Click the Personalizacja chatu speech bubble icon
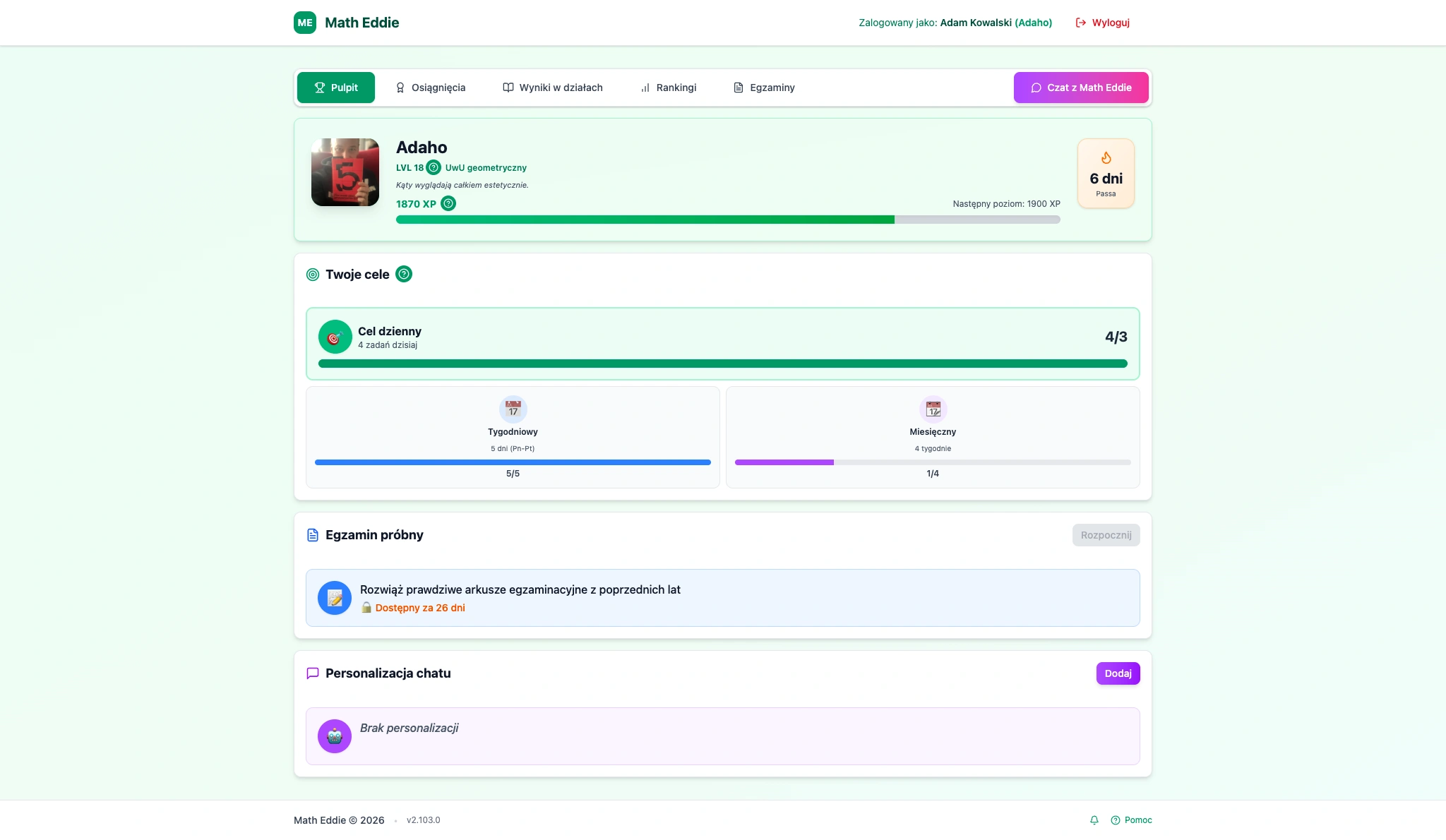This screenshot has width=1446, height=840. click(x=313, y=673)
